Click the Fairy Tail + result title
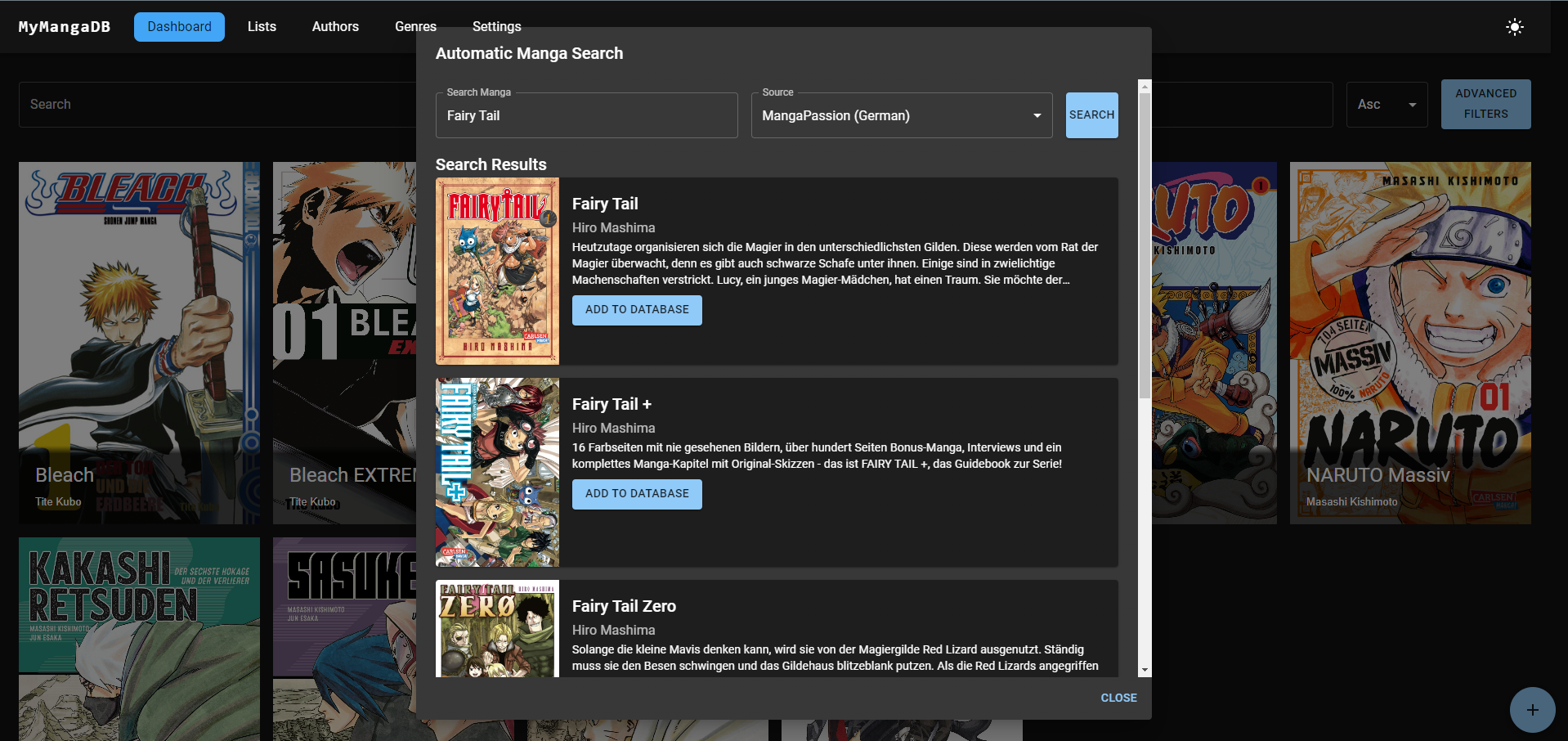The width and height of the screenshot is (1568, 741). coord(612,404)
